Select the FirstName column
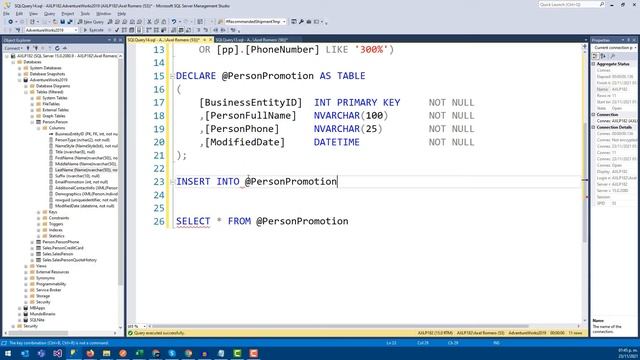The image size is (640, 360). click(86, 158)
